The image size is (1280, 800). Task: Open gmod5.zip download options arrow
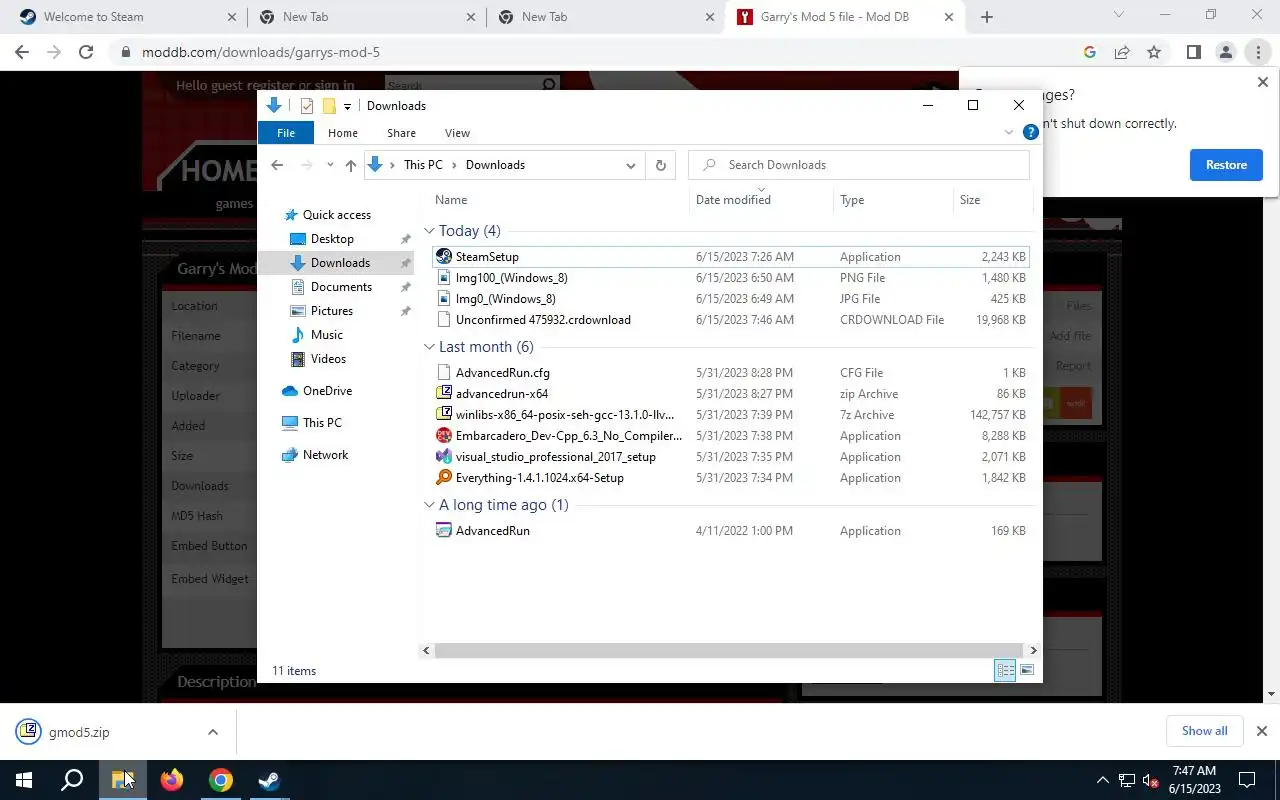coord(213,732)
